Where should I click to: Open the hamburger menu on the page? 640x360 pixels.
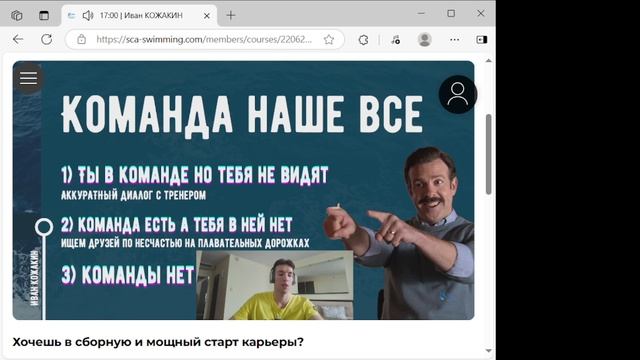[x=28, y=78]
